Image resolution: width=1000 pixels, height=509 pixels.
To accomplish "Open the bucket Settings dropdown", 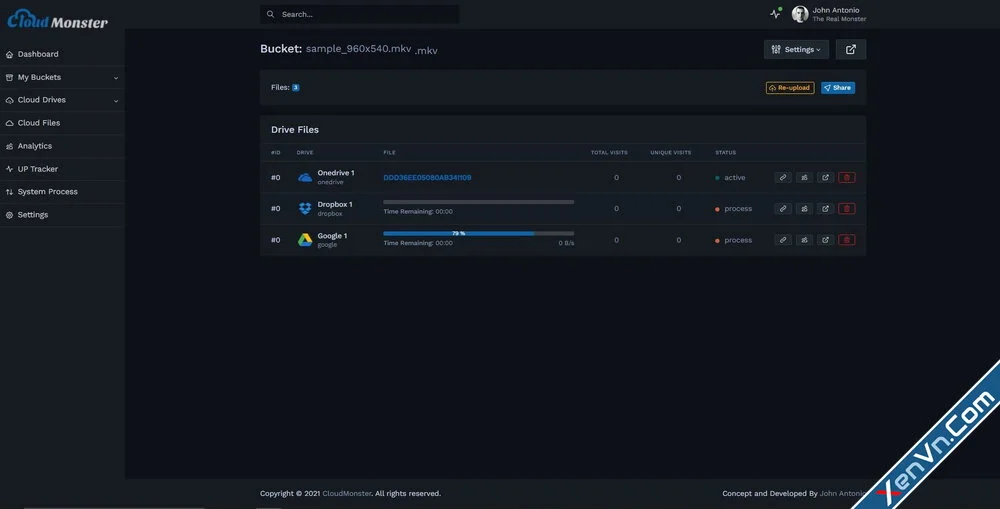I will (796, 49).
